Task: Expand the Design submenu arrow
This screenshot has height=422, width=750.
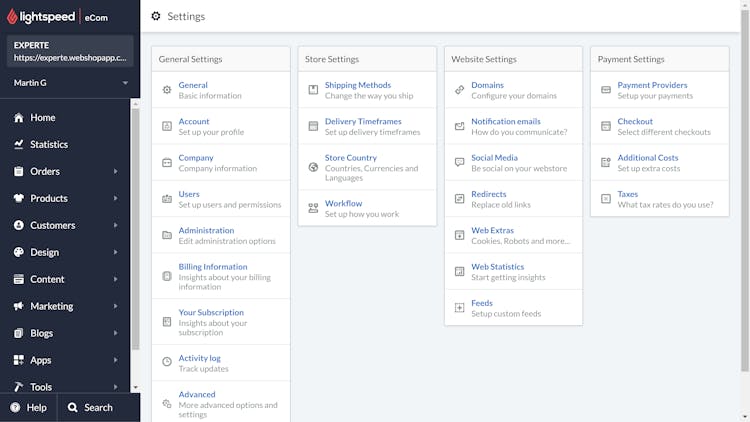Action: (115, 252)
